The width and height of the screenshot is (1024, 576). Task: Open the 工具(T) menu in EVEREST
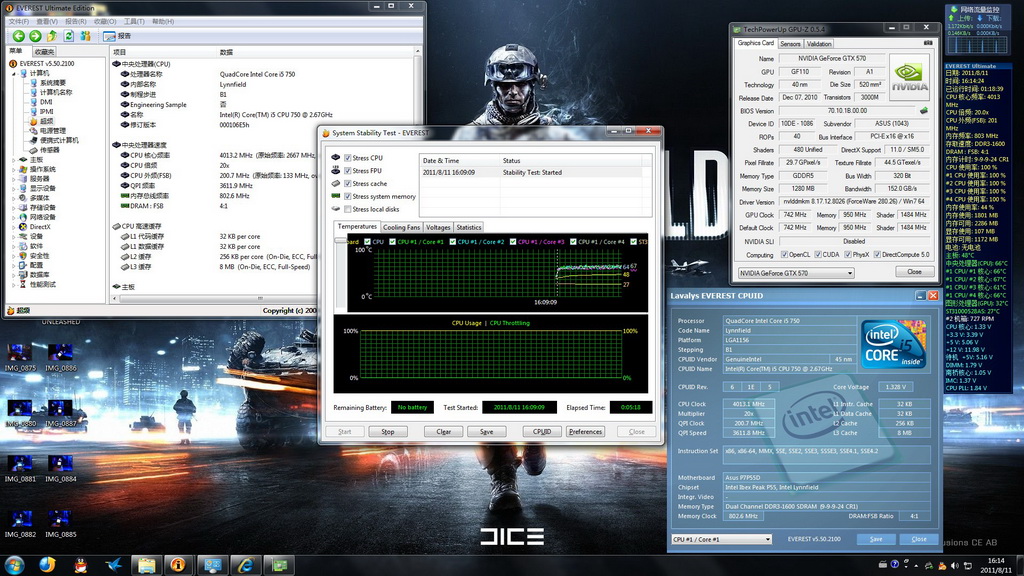click(x=134, y=22)
